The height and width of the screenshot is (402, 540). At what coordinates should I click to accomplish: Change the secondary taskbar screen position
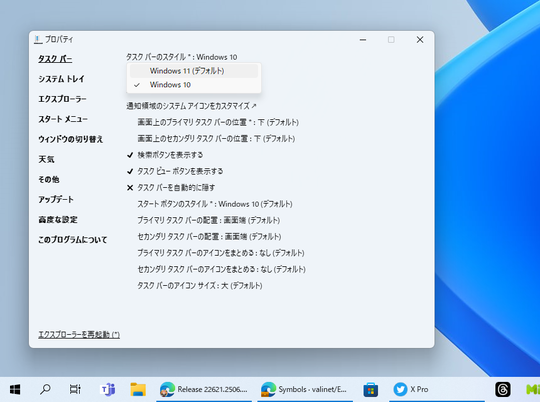tap(216, 139)
